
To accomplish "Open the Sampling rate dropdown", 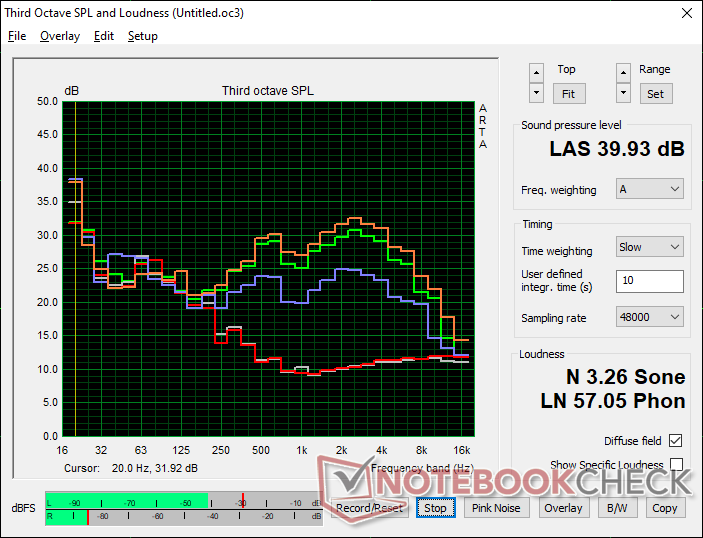I will pyautogui.click(x=650, y=317).
